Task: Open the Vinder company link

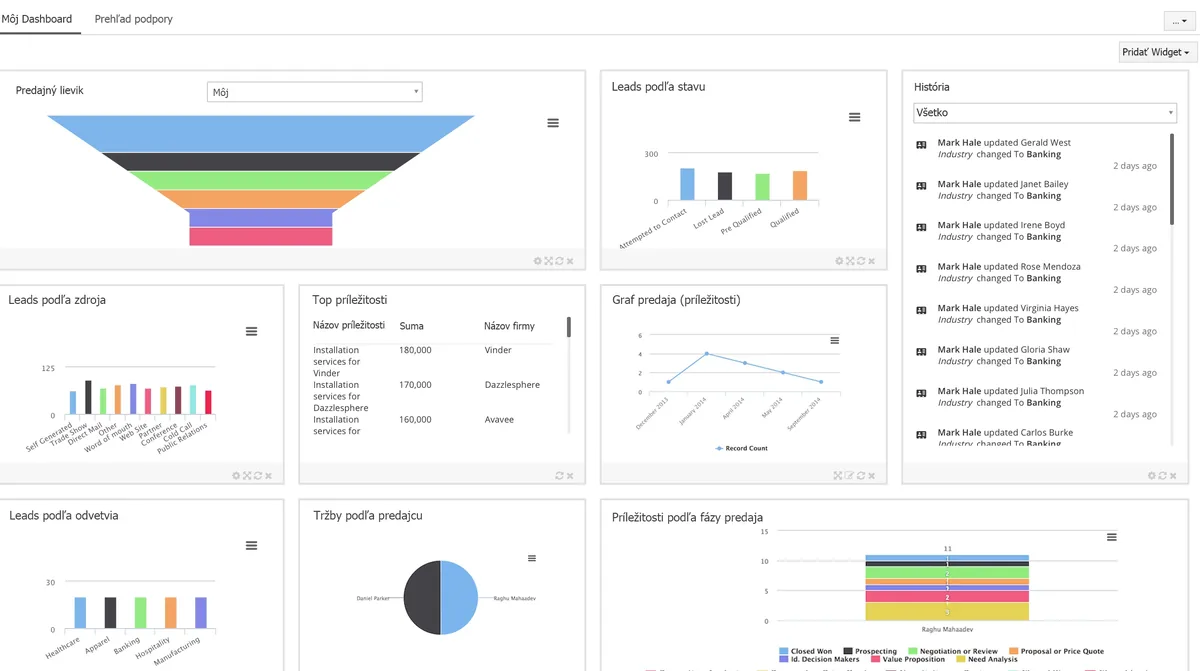Action: point(498,350)
